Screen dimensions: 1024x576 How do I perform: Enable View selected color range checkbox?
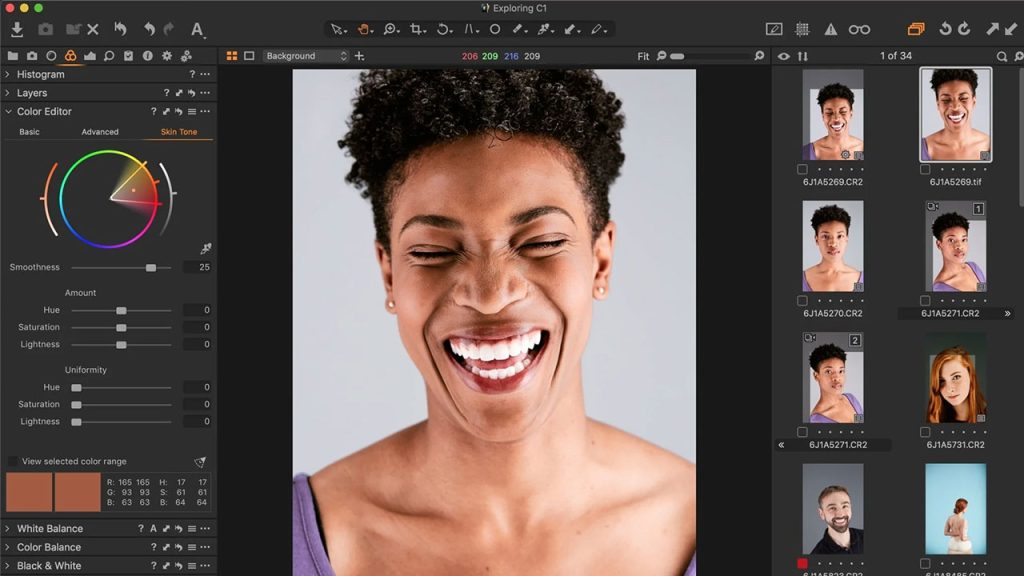pos(13,461)
